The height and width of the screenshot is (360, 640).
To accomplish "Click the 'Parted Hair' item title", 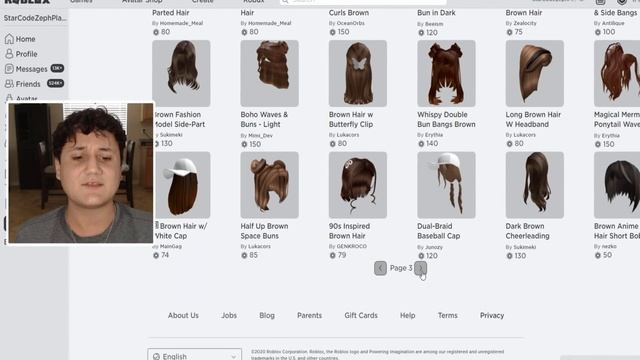I will (171, 13).
